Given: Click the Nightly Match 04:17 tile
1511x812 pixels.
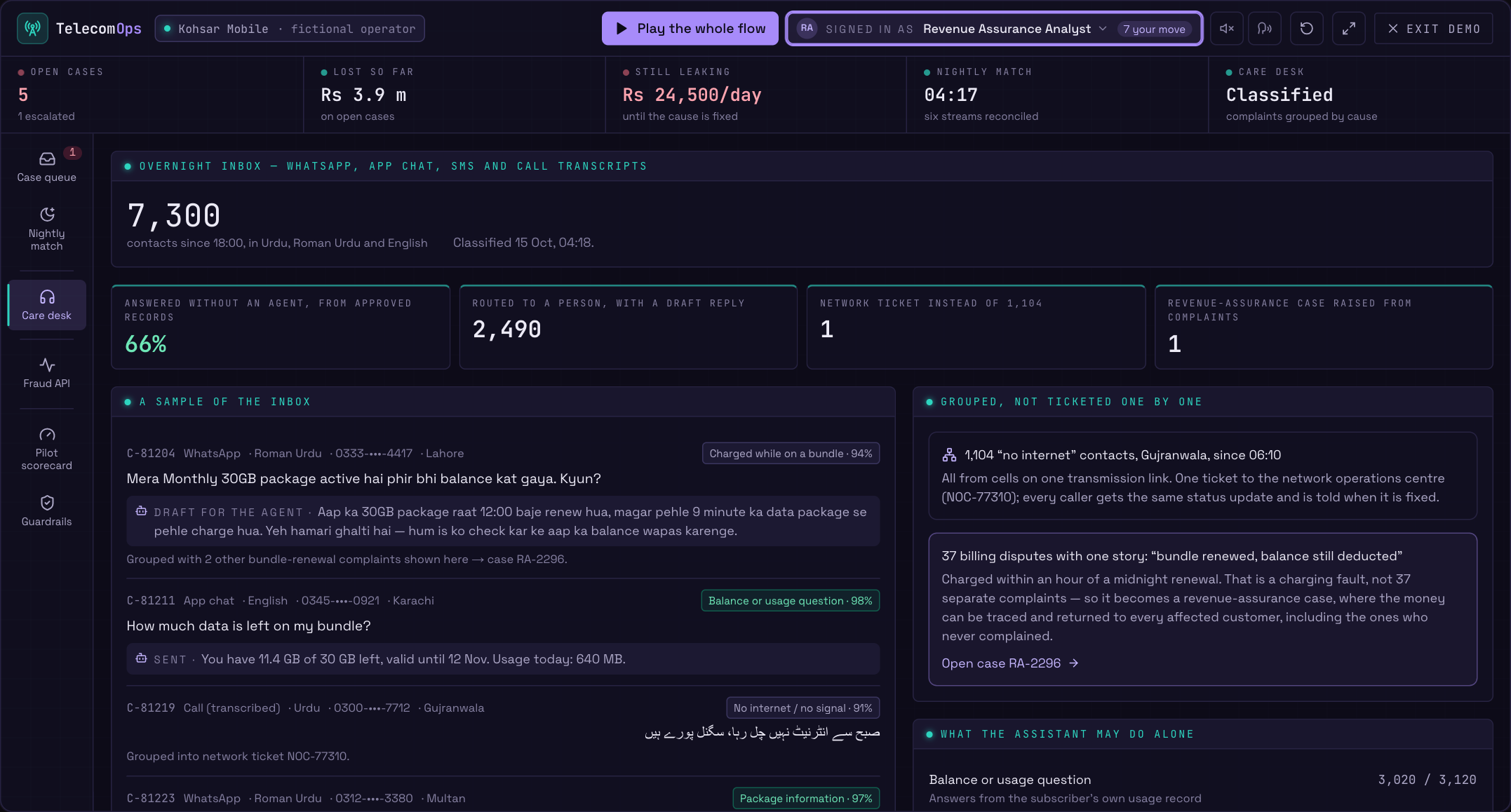Looking at the screenshot, I should pos(1057,95).
